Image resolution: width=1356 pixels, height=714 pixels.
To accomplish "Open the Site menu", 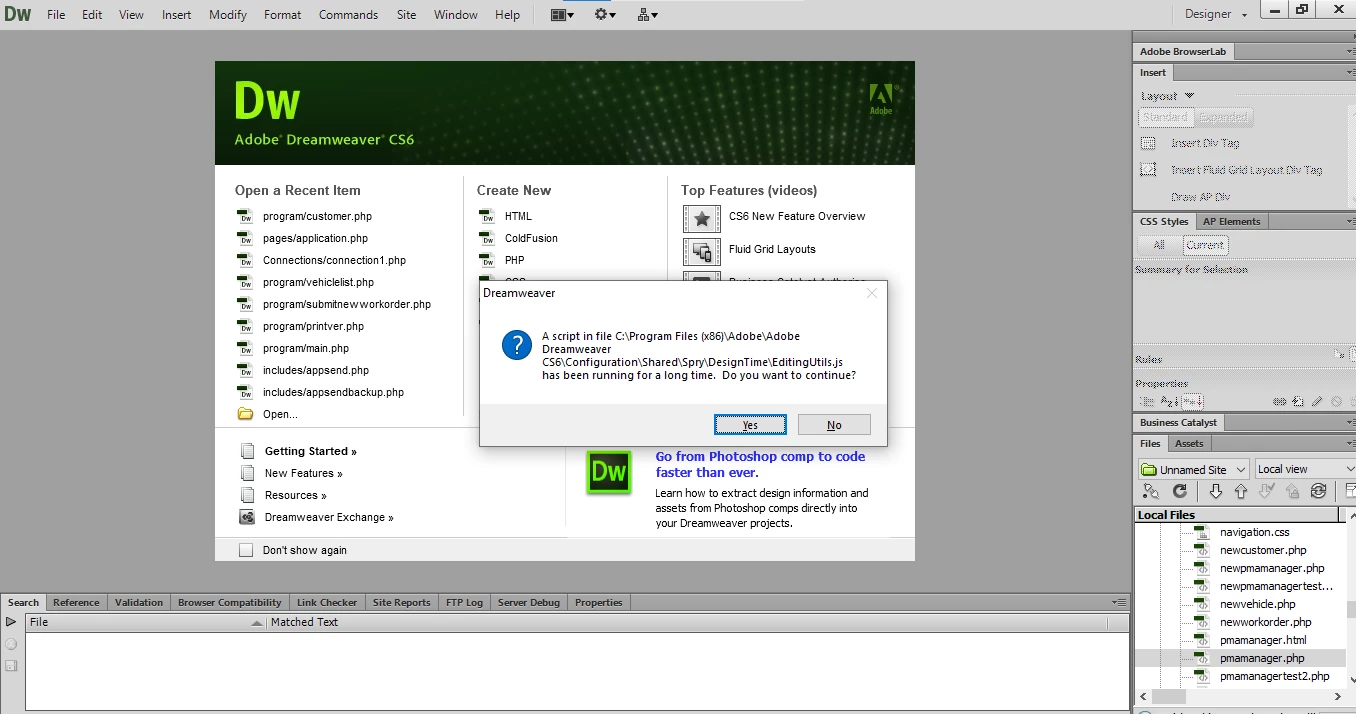I will coord(406,15).
